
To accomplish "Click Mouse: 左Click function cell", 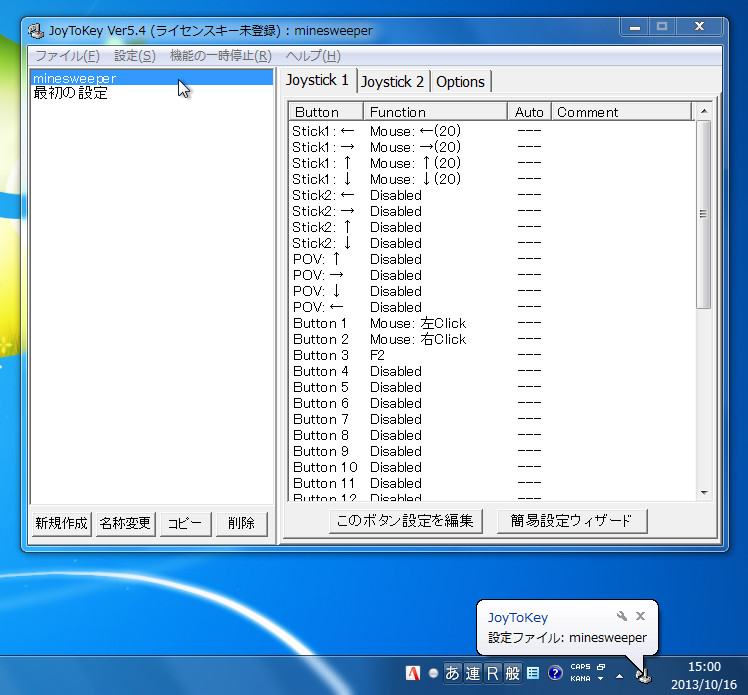I will [418, 323].
